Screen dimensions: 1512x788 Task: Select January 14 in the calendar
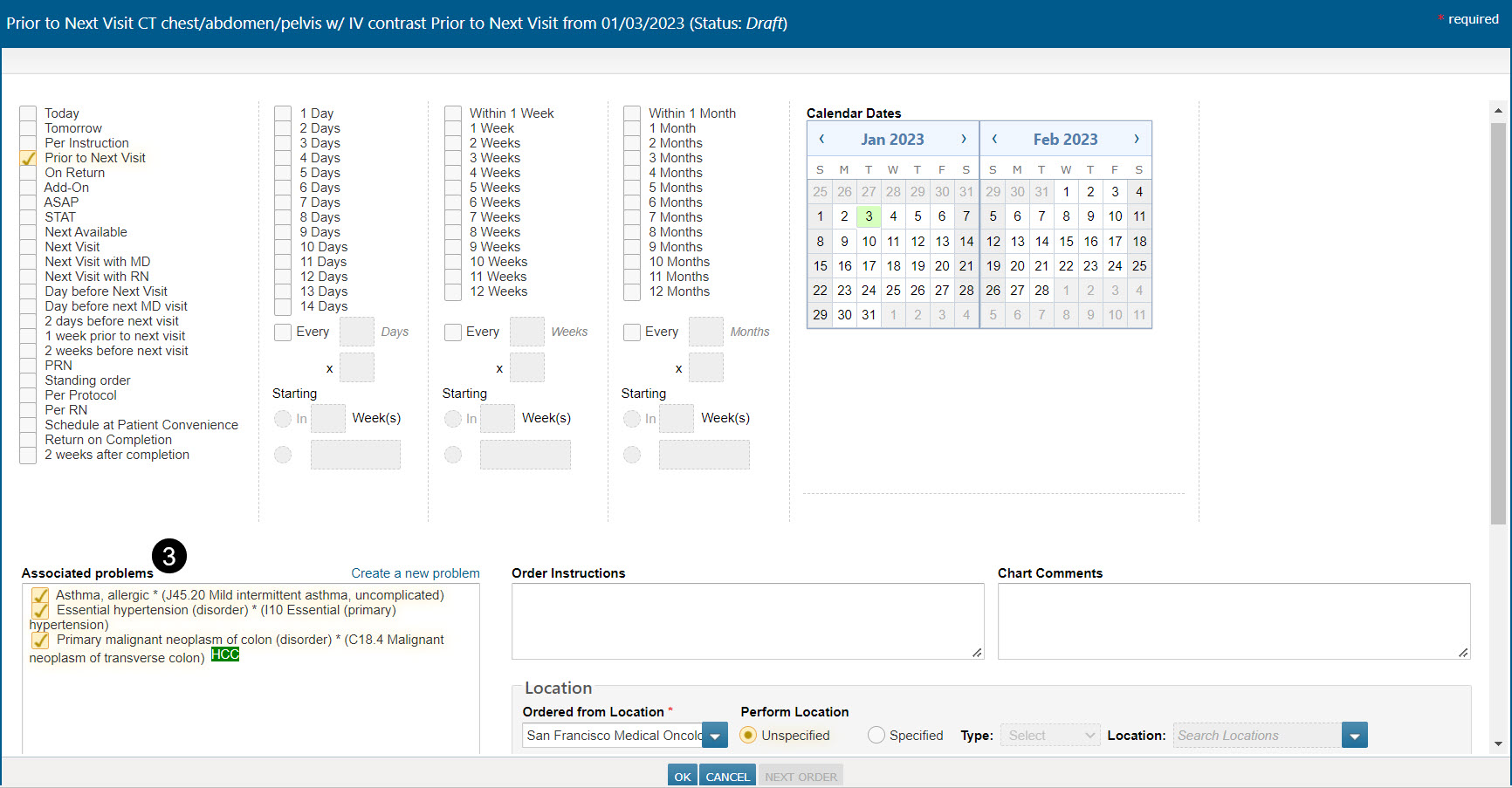coord(966,242)
